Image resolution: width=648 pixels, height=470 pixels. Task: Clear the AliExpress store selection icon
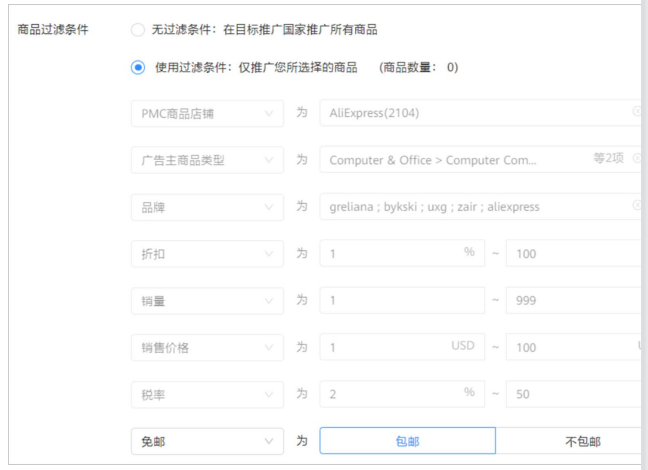pyautogui.click(x=637, y=111)
